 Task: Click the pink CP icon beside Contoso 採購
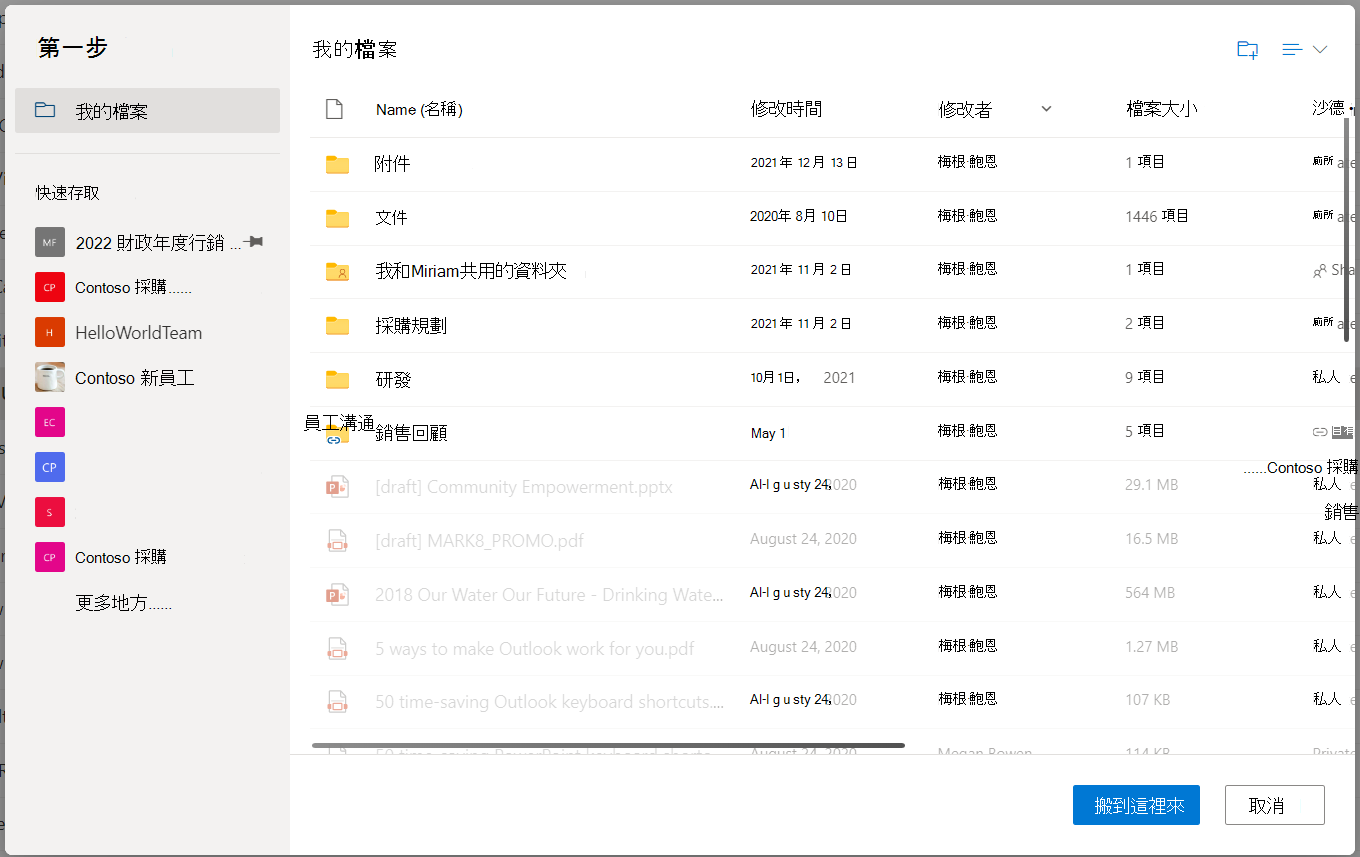tap(49, 557)
